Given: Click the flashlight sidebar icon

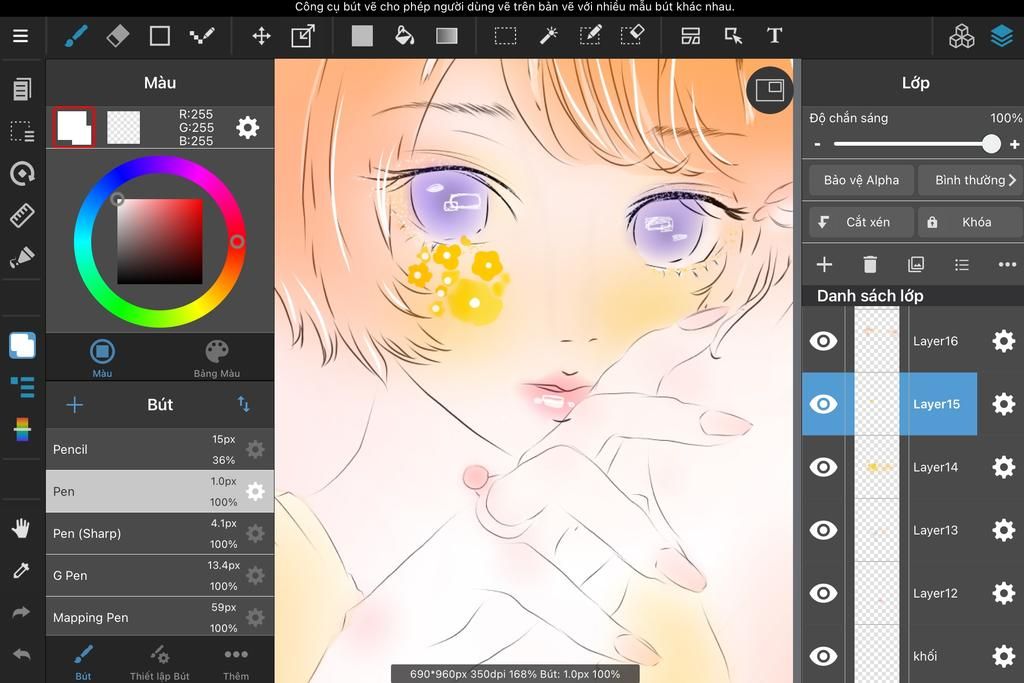Looking at the screenshot, I should tap(22, 257).
